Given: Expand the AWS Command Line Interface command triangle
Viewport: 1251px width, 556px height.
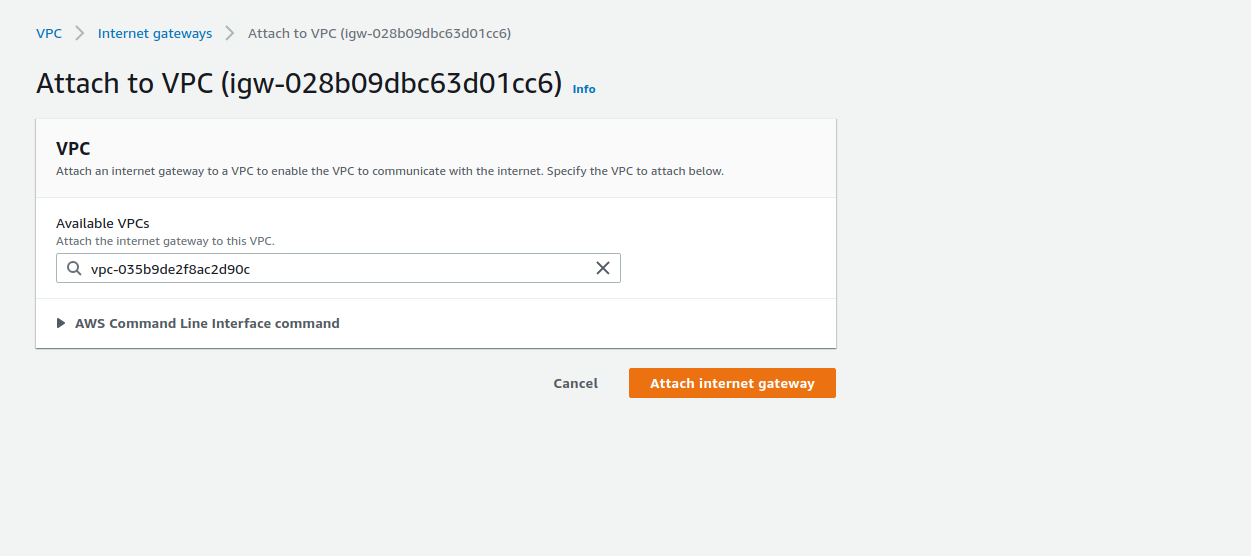Looking at the screenshot, I should (62, 323).
